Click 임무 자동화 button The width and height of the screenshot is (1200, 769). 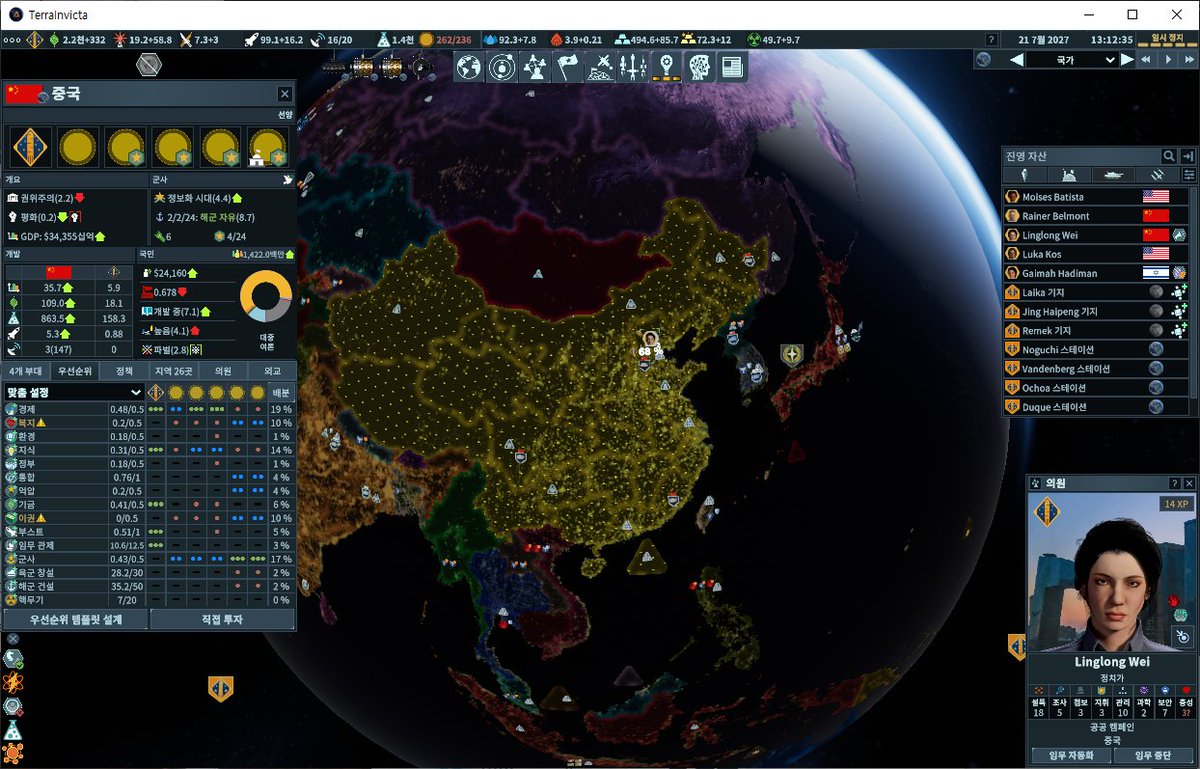(x=1071, y=755)
